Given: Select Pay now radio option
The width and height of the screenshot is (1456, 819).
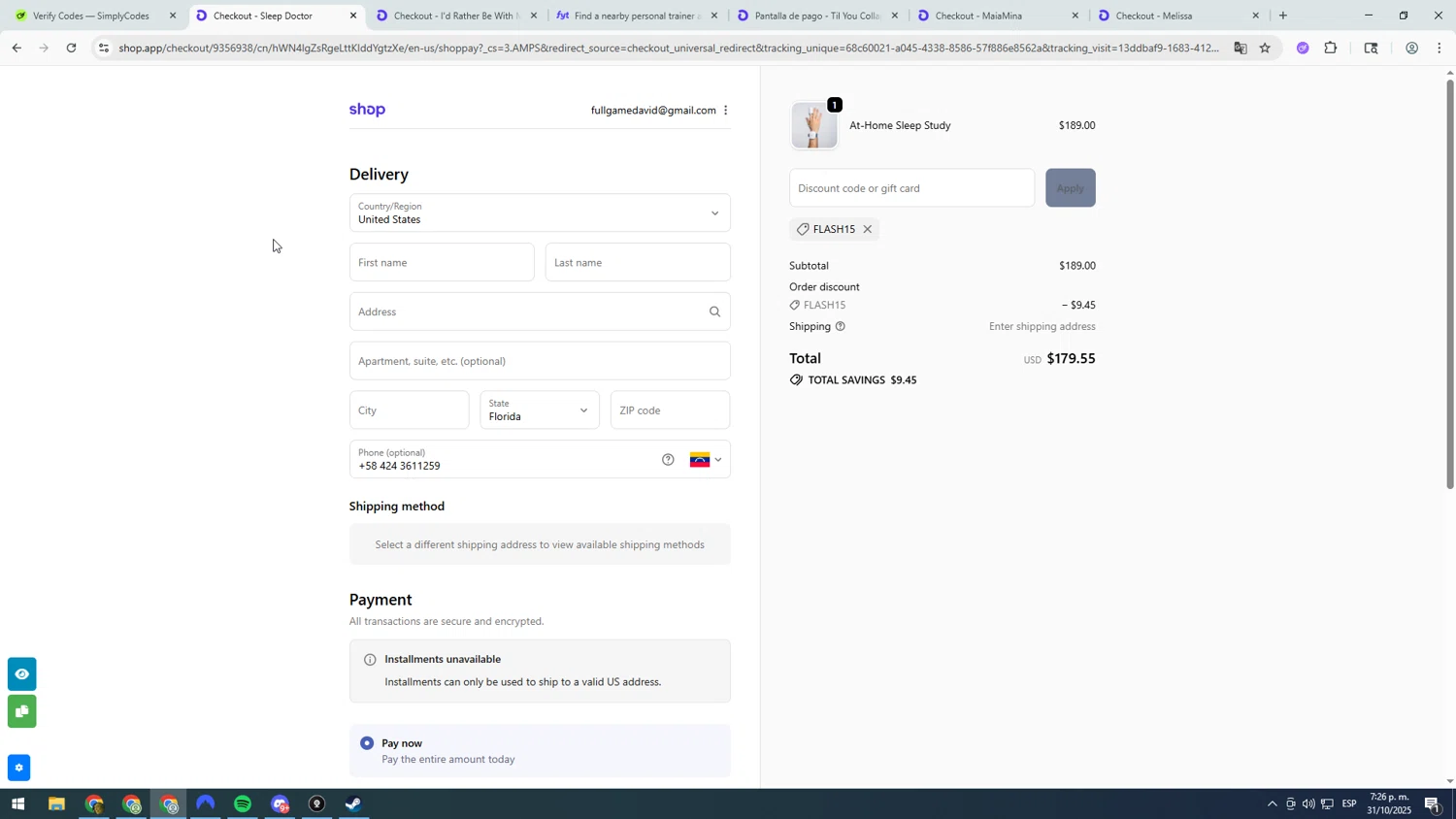Looking at the screenshot, I should coord(367,743).
